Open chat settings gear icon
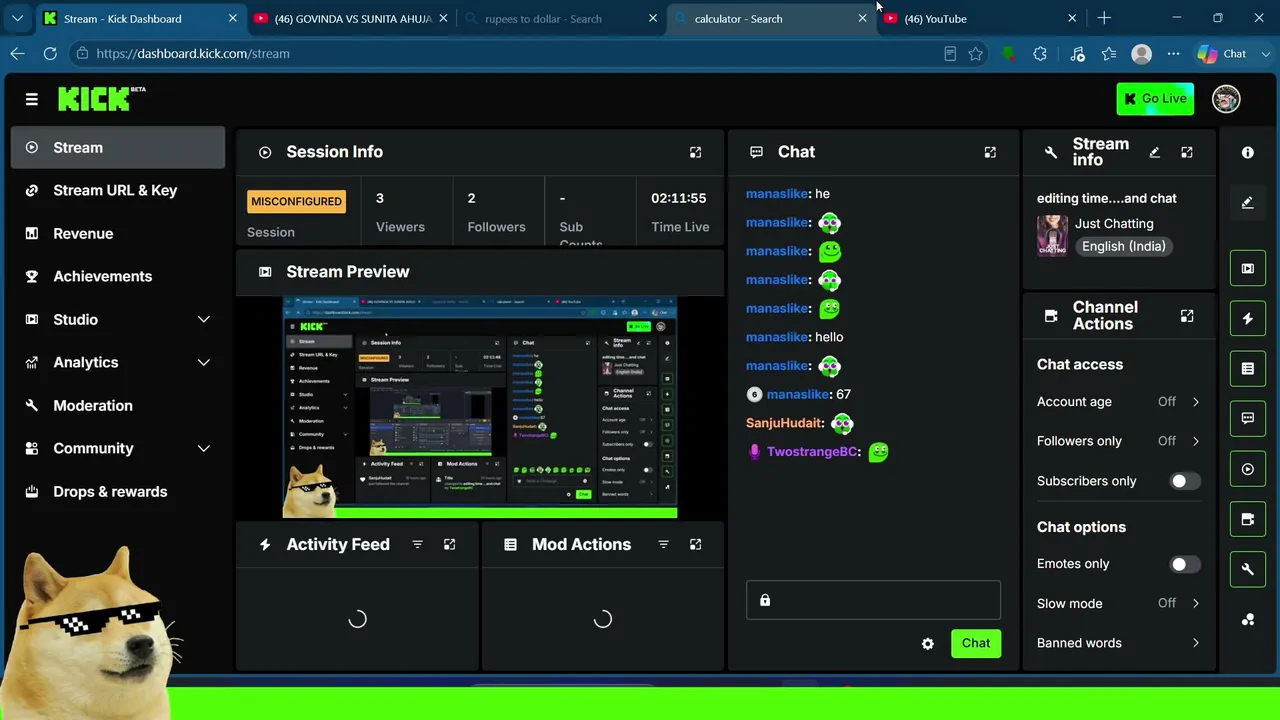Screen dimensions: 1280x720 (x=928, y=644)
